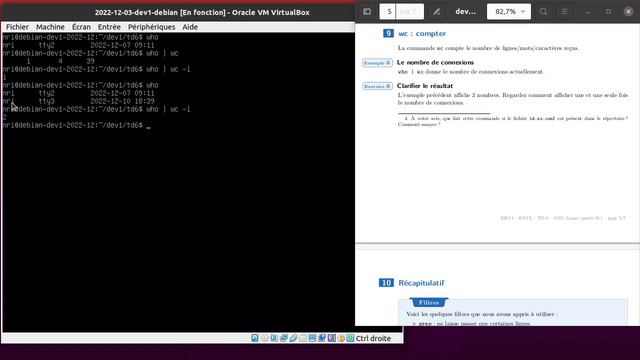The image size is (640, 360).
Task: Click the terminal line with tty3 2022-12-10 18:39
Action: (x=78, y=101)
